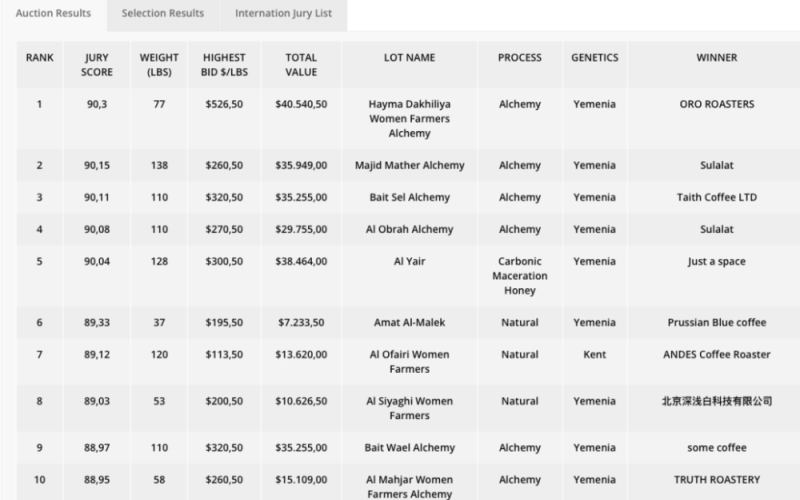This screenshot has width=800, height=500.
Task: Click the Bait Wael Alchemy lot
Action: (409, 447)
